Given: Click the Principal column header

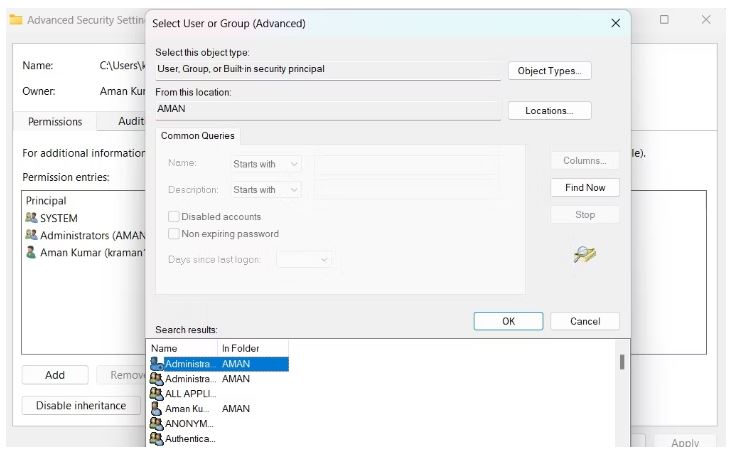Looking at the screenshot, I should [46, 201].
